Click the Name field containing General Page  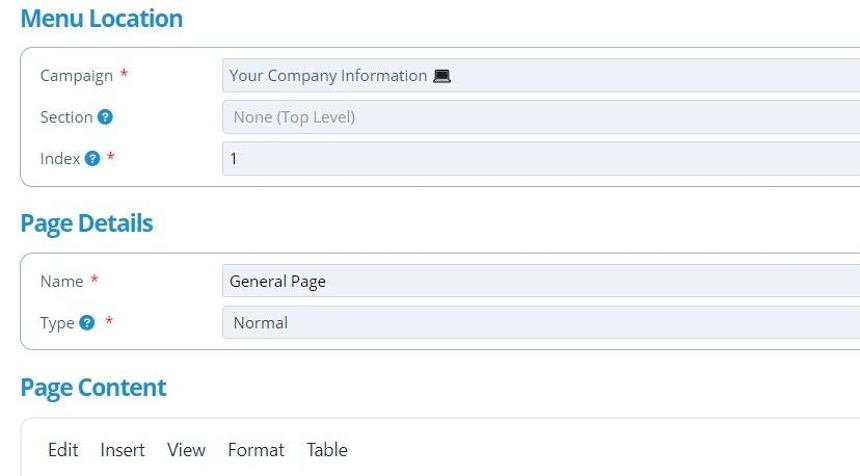[x=540, y=281]
